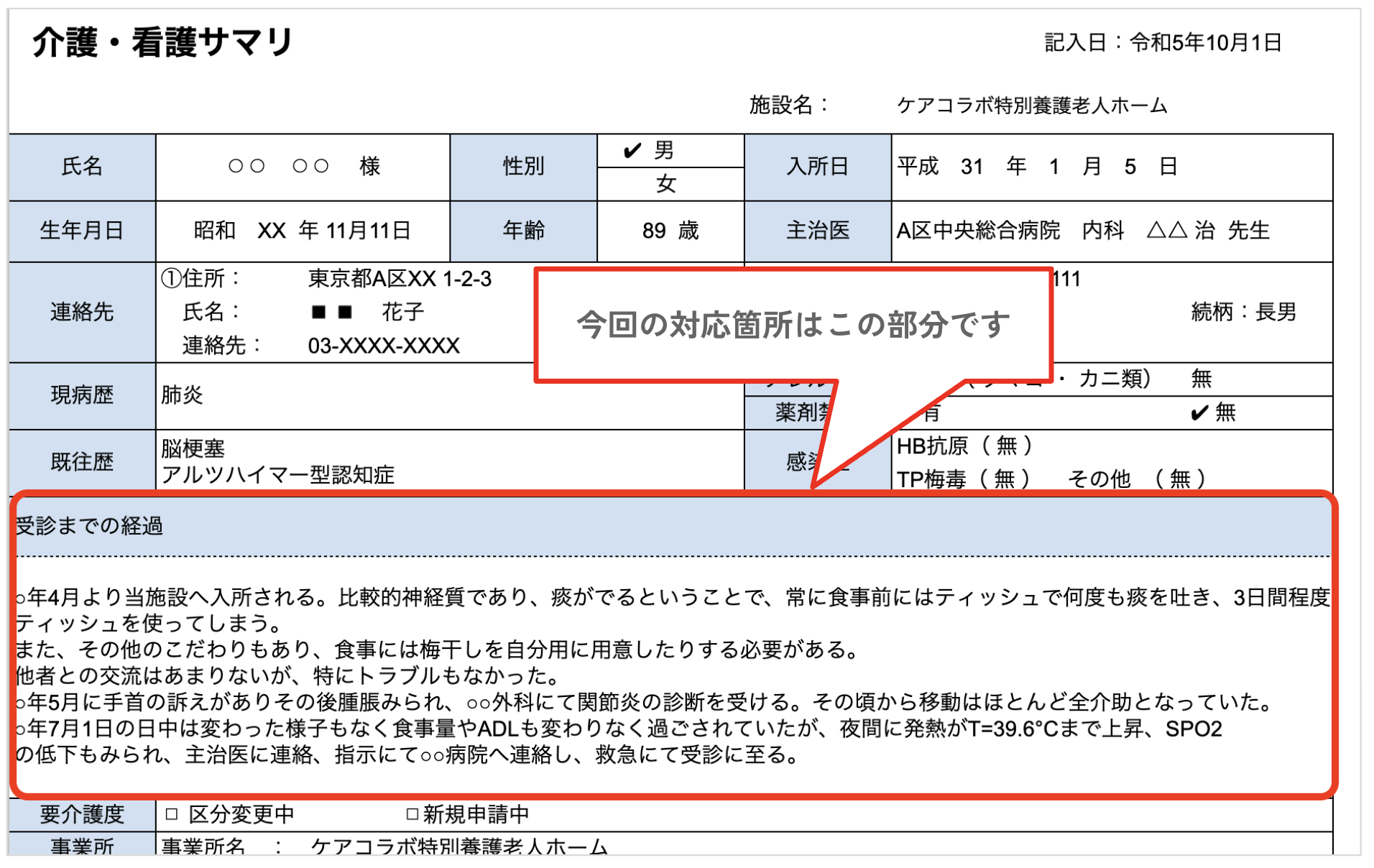
Task: Click the 氏名 header cell
Action: tap(82, 167)
